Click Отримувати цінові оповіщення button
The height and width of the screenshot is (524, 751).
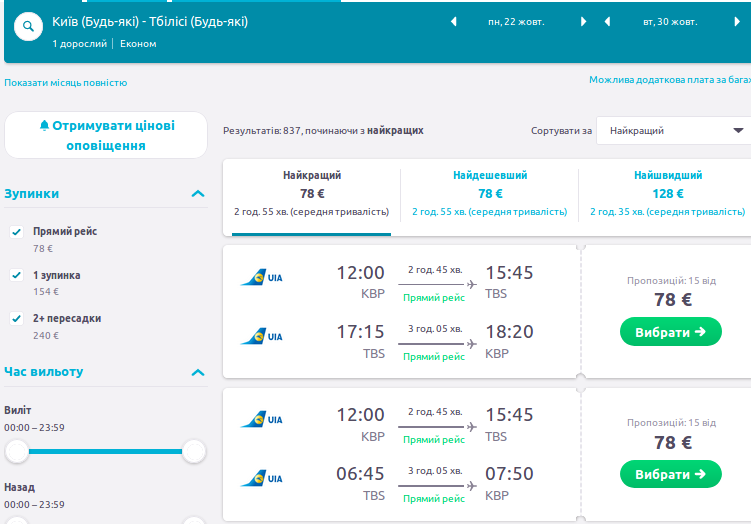[106, 135]
